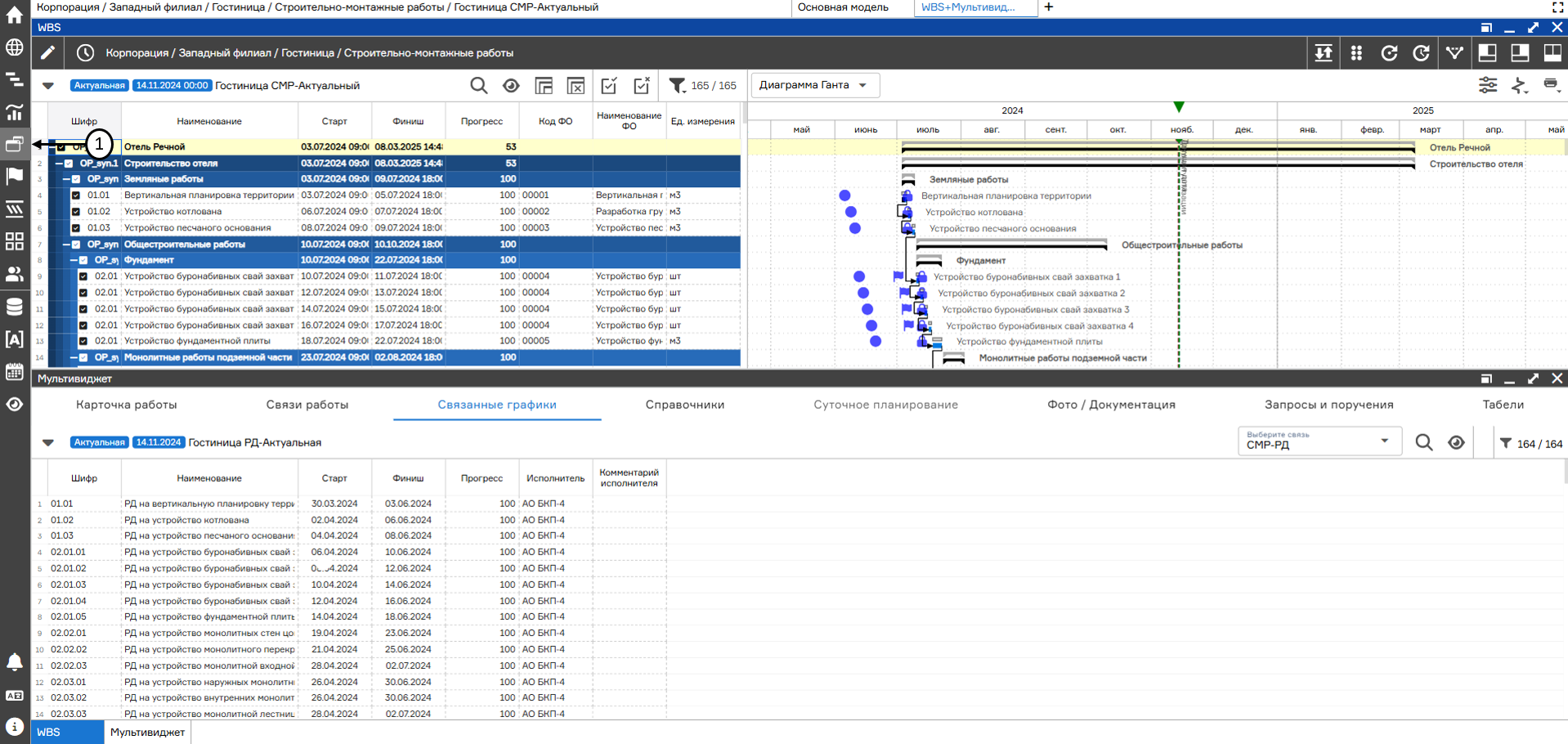The height and width of the screenshot is (744, 1568).
Task: Click the pencil edit icon in WBS toolbar
Action: [48, 53]
